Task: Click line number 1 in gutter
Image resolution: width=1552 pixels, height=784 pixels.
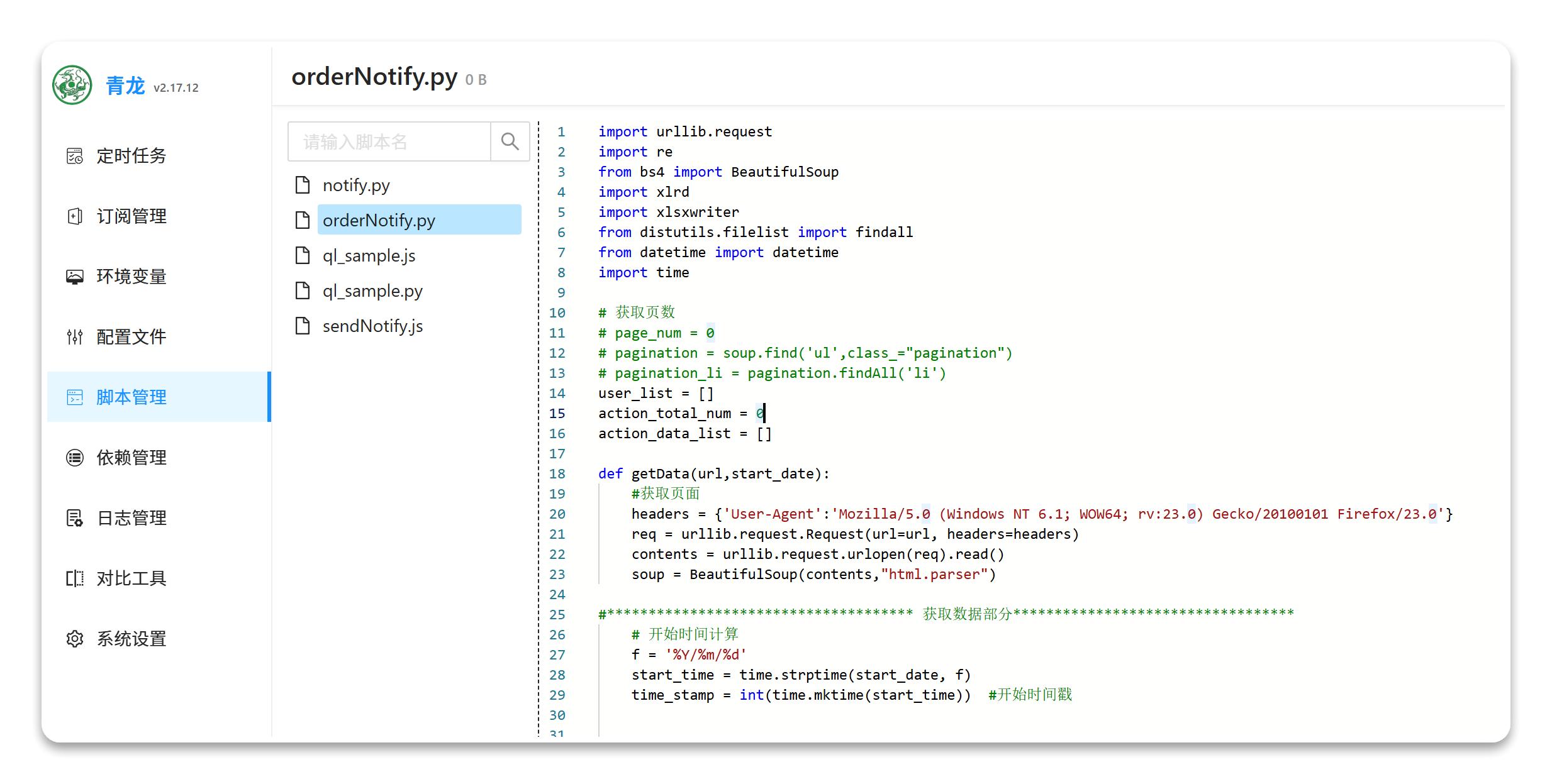Action: (x=561, y=132)
